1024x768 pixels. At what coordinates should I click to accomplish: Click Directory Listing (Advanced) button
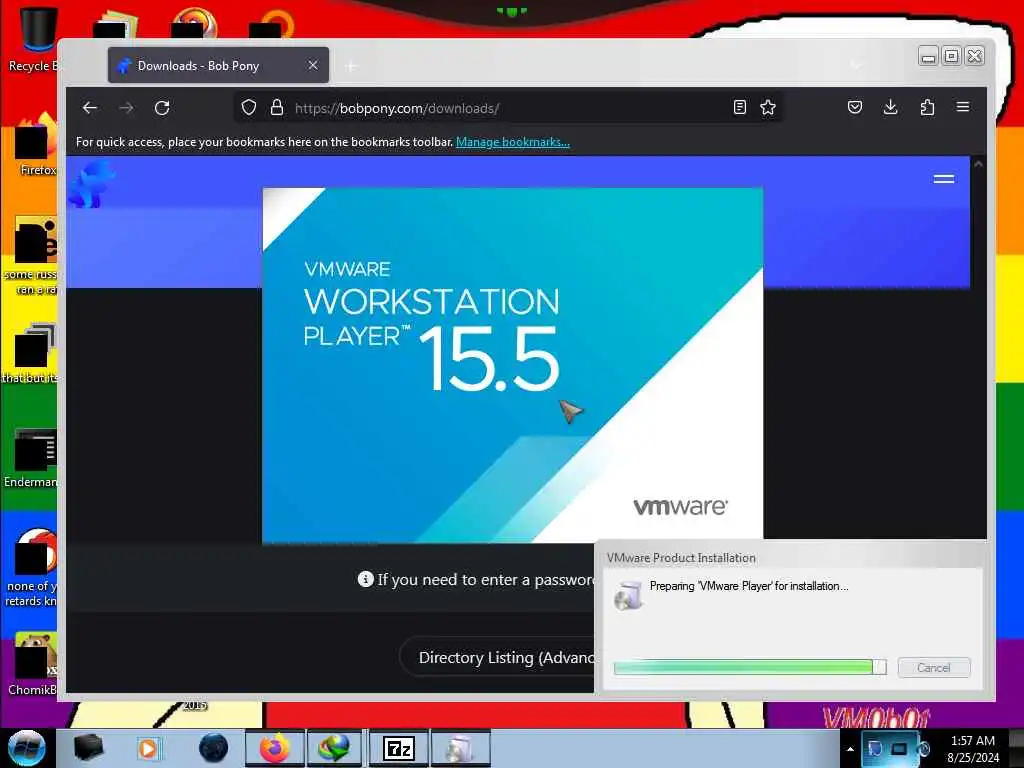coord(498,658)
